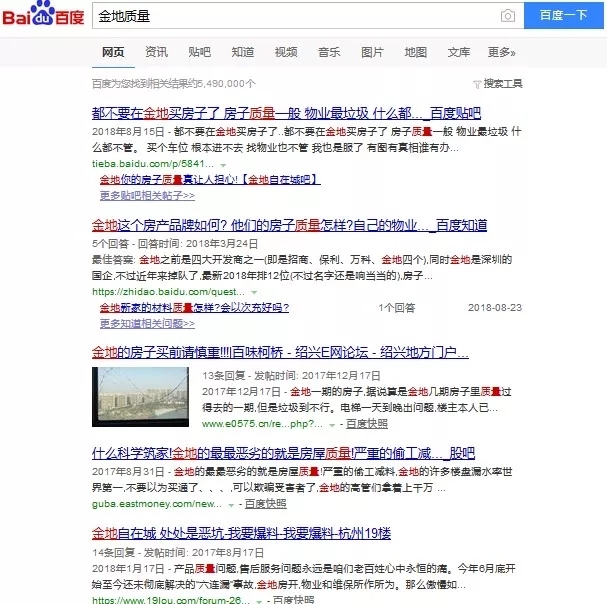Expand the 更多» tab menu
607x604 pixels.
click(502, 52)
